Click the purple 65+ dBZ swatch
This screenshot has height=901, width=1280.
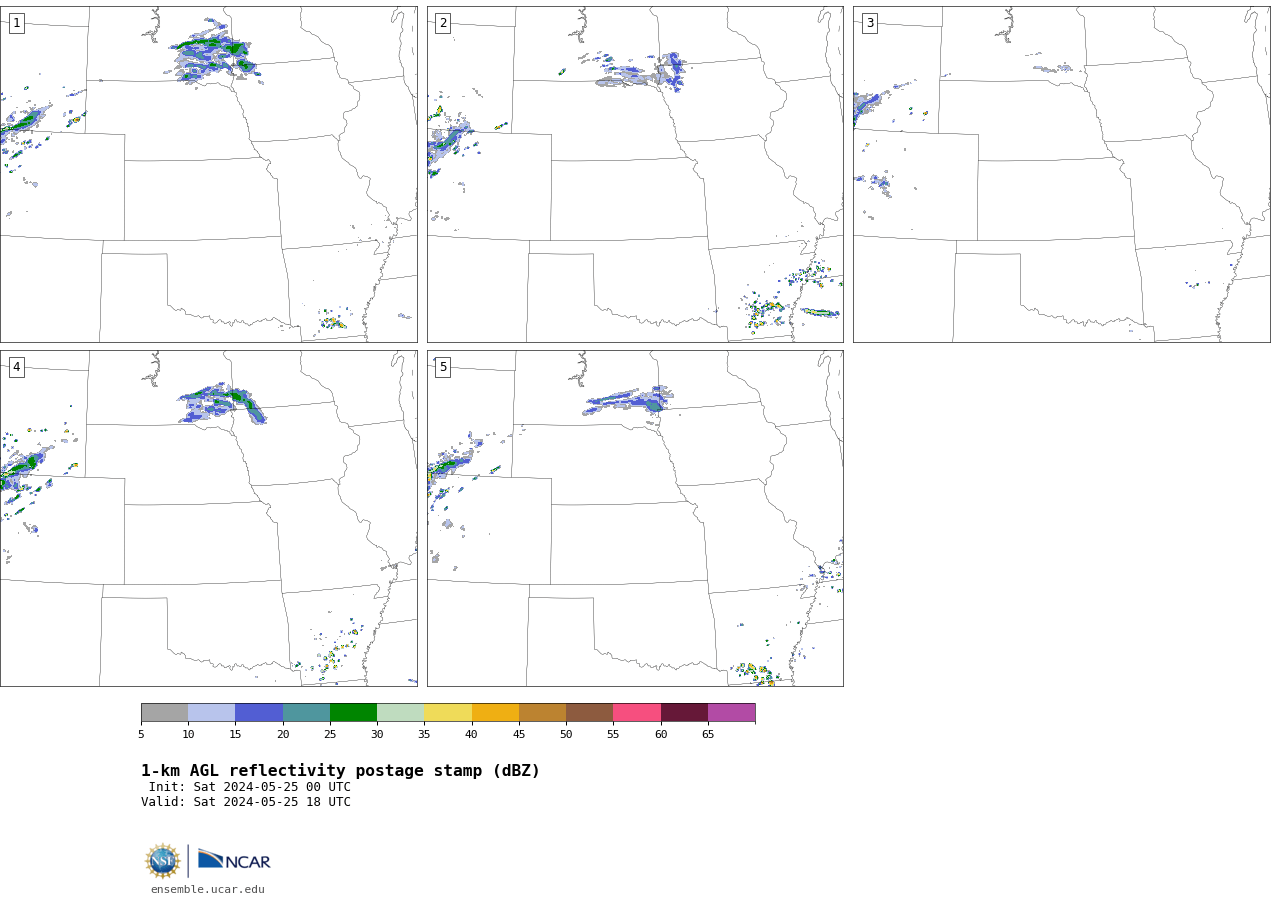(731, 712)
